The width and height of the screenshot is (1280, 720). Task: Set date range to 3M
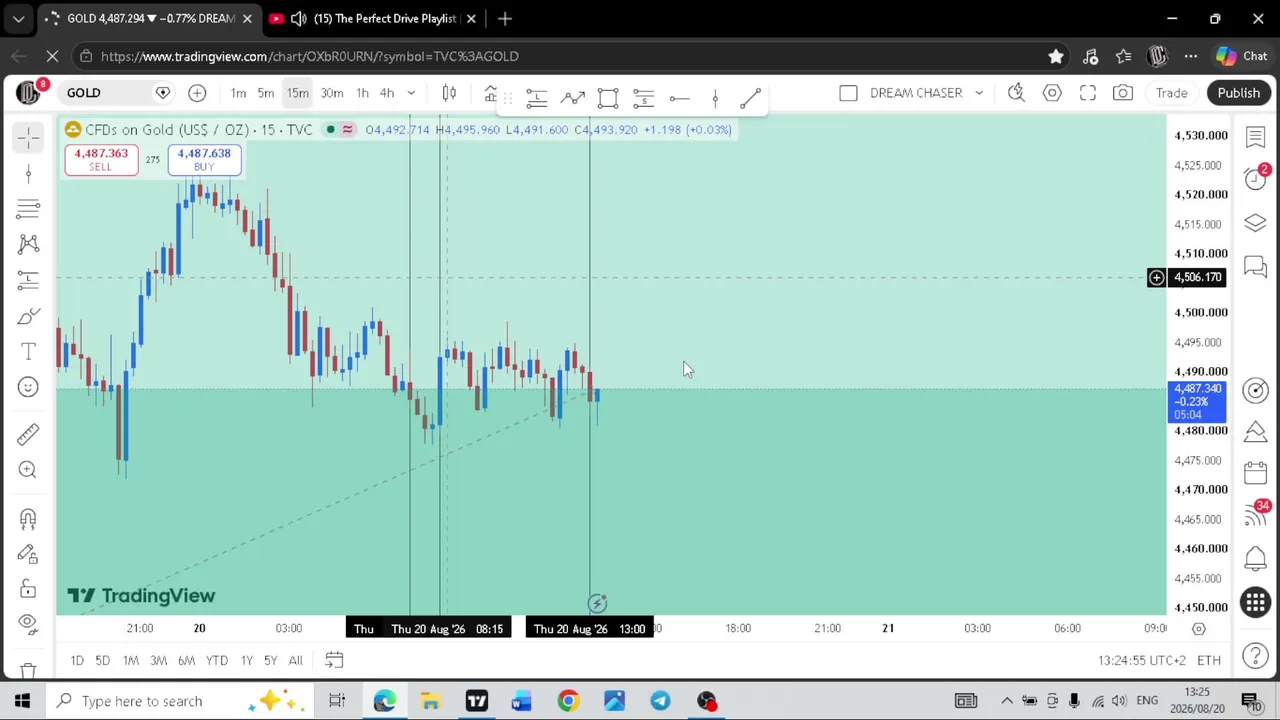(158, 660)
